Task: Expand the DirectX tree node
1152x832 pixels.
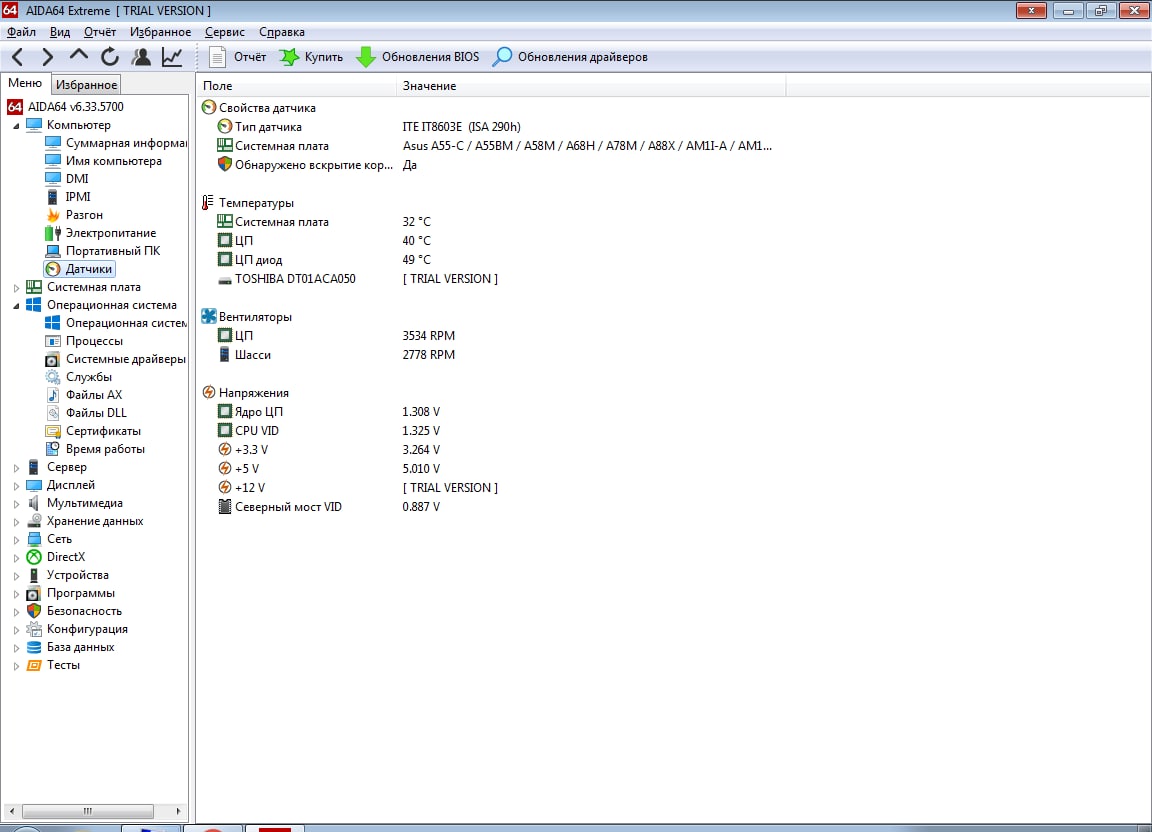Action: click(x=16, y=557)
